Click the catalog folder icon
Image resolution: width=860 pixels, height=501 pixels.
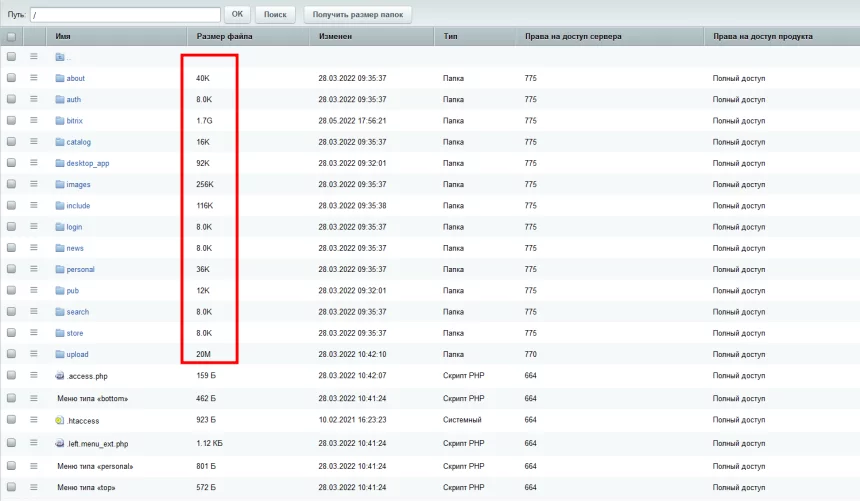click(x=60, y=143)
